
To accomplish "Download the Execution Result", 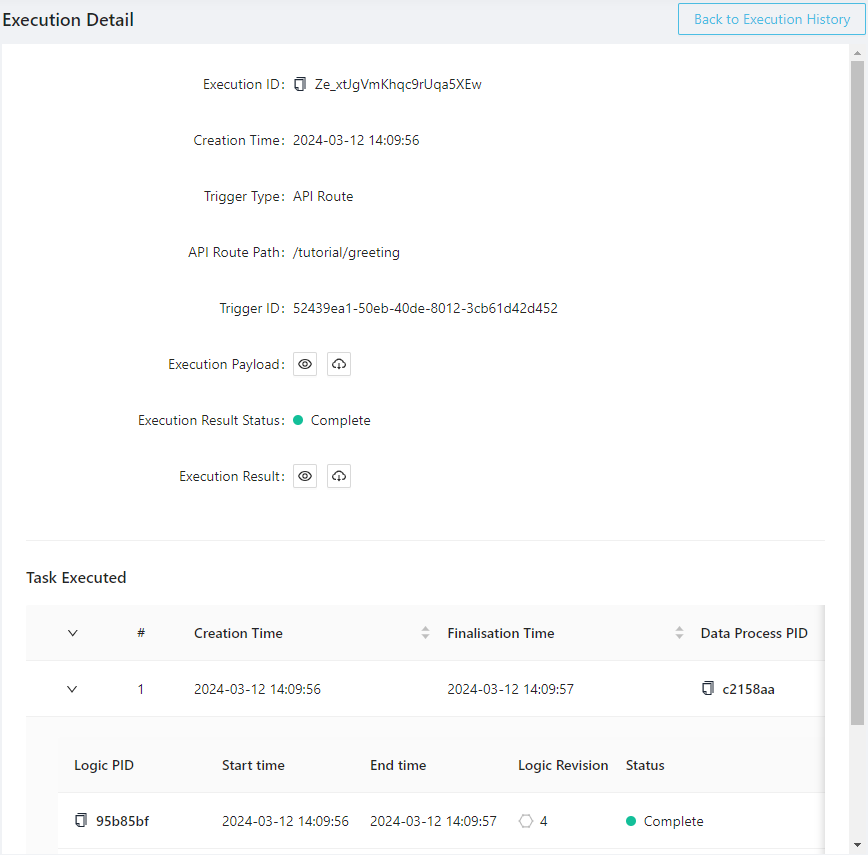I will click(339, 477).
